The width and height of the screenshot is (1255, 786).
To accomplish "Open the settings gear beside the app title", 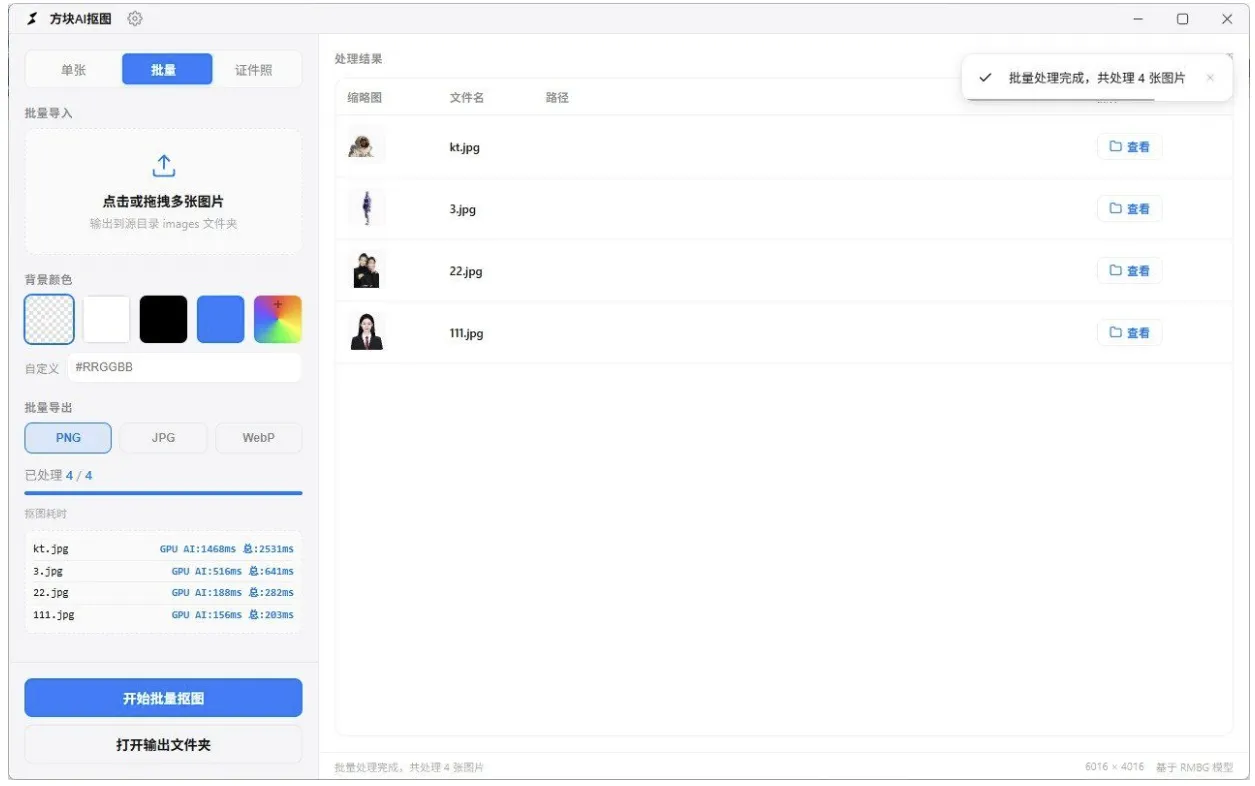I will click(x=135, y=19).
